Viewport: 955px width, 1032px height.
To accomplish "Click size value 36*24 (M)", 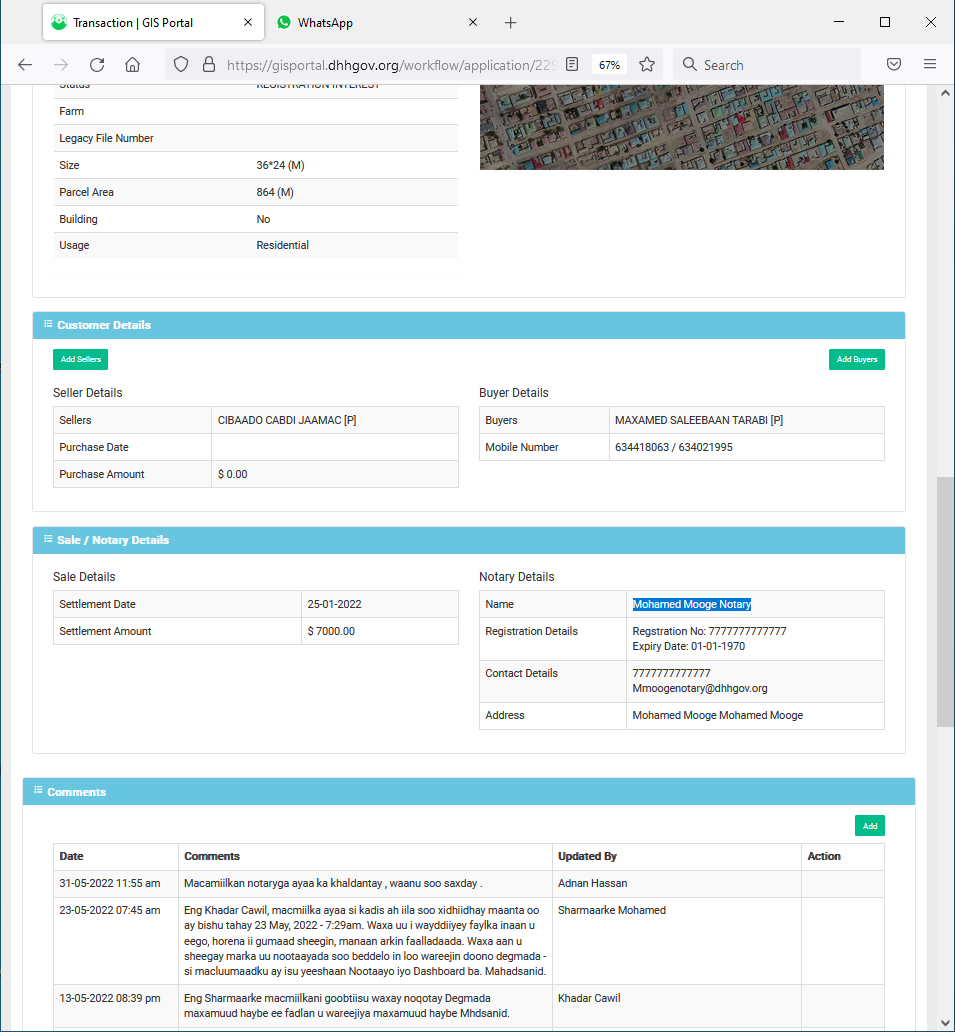I will [x=280, y=165].
